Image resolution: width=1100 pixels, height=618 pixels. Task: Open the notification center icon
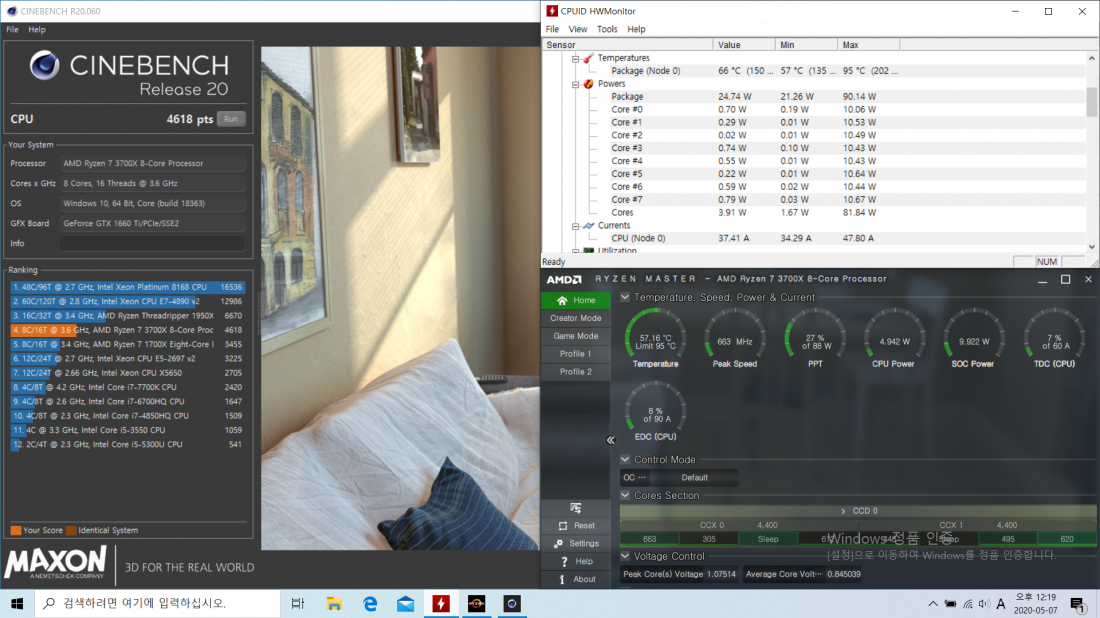tap(1078, 604)
